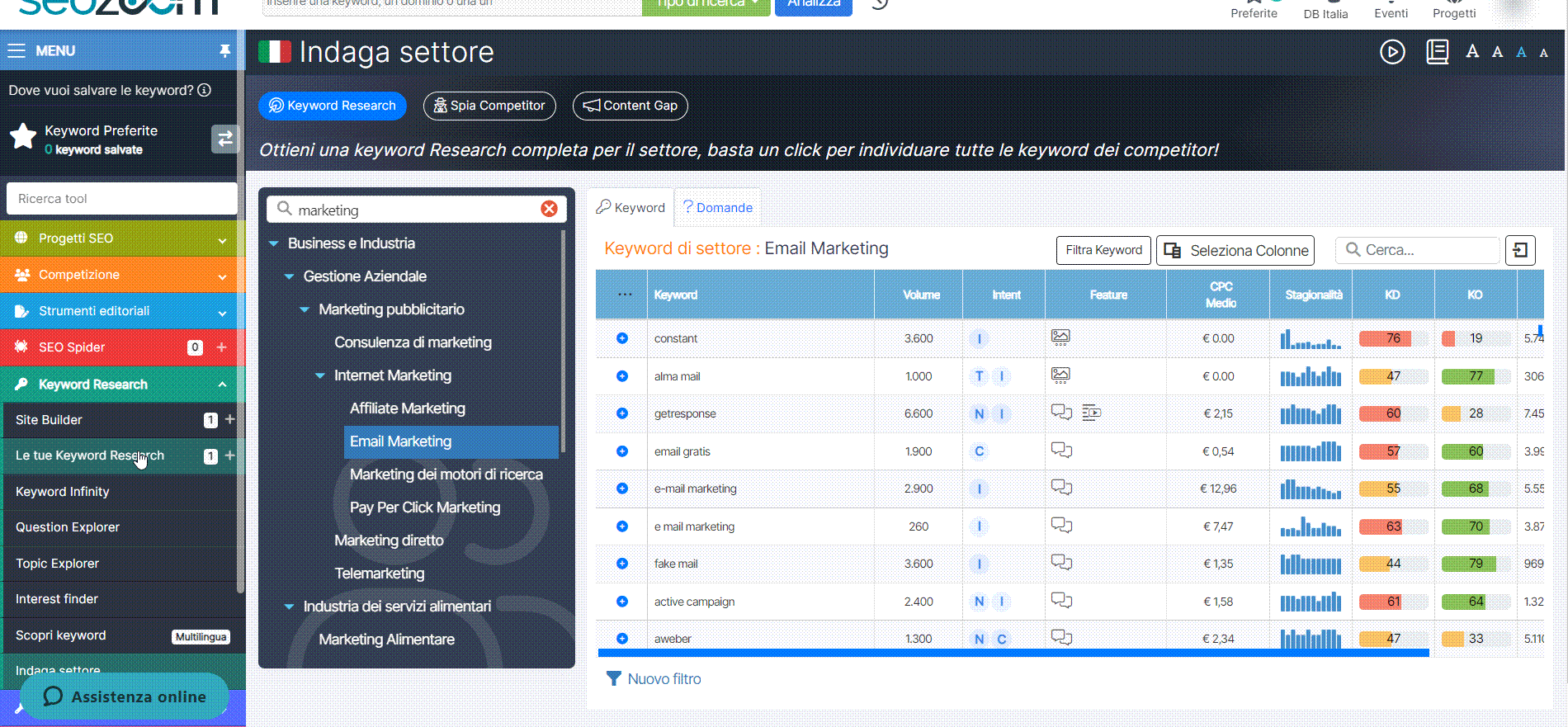Click the KD bar 76 for 'constant'
This screenshot has width=1568, height=727.
(1393, 338)
